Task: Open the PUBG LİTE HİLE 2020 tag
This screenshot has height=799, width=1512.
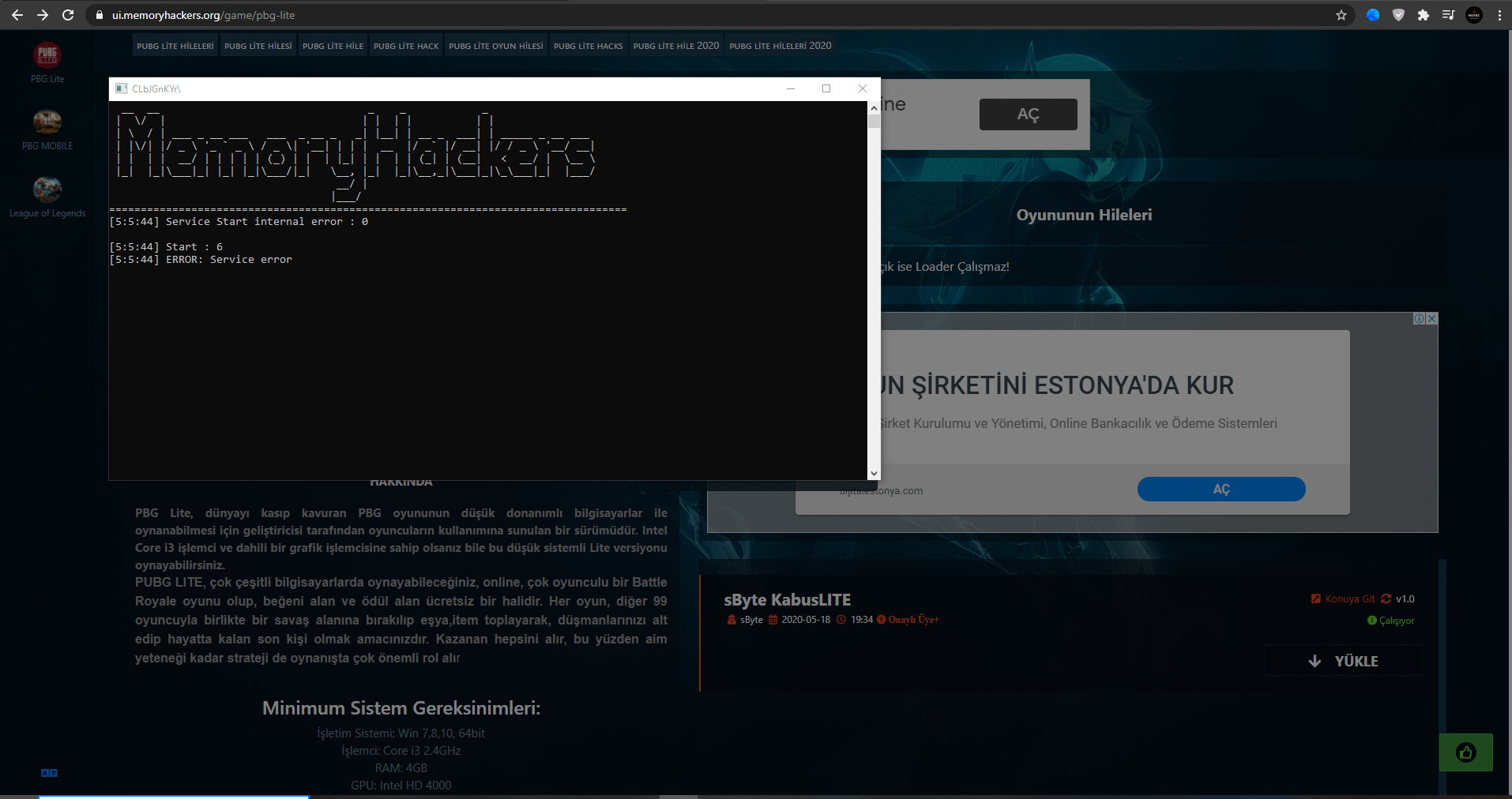Action: tap(676, 46)
